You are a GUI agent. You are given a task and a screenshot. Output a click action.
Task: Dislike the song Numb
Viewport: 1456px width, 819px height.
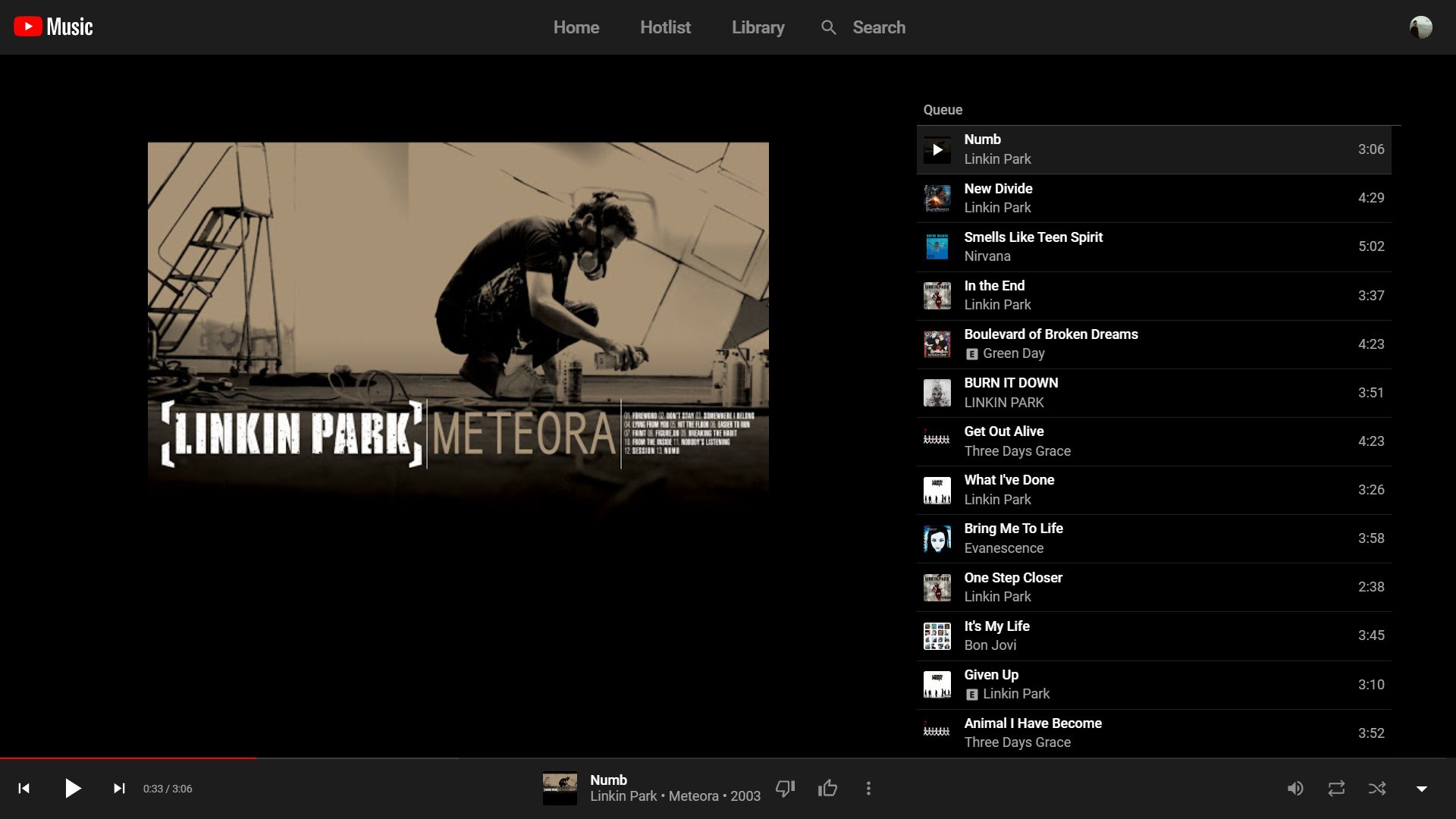coord(786,789)
